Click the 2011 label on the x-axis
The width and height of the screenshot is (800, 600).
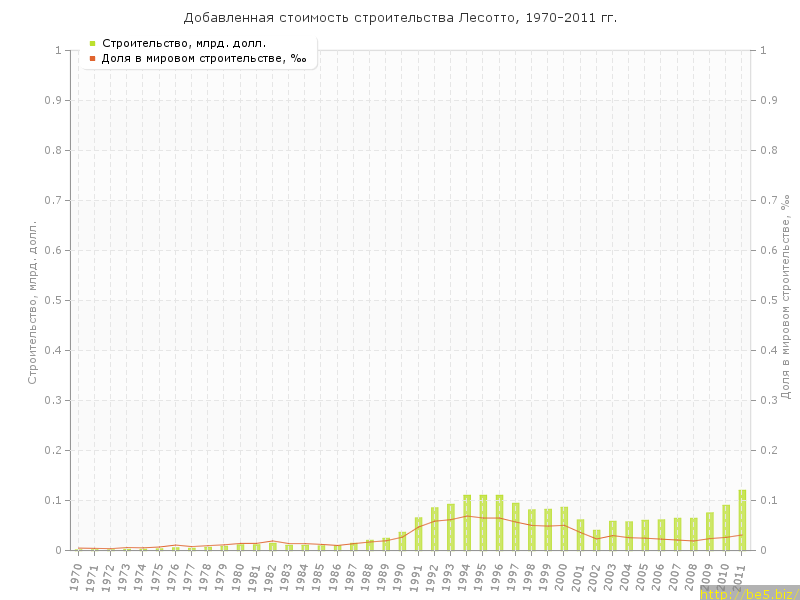[739, 576]
